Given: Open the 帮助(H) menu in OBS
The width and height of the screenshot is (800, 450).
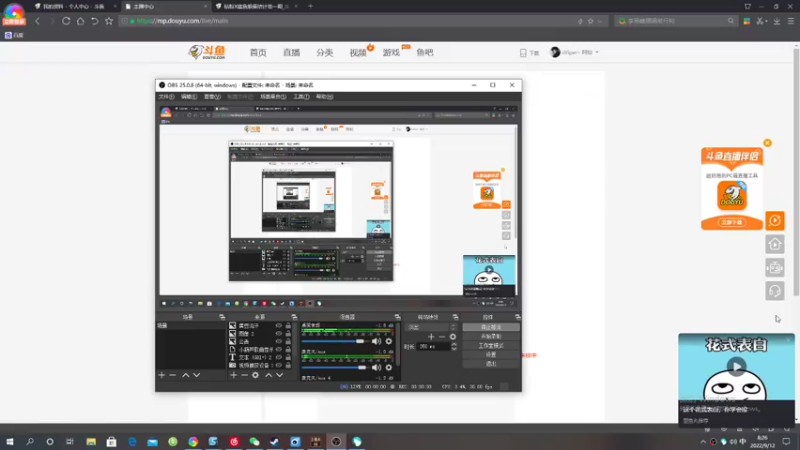Looking at the screenshot, I should tap(324, 96).
